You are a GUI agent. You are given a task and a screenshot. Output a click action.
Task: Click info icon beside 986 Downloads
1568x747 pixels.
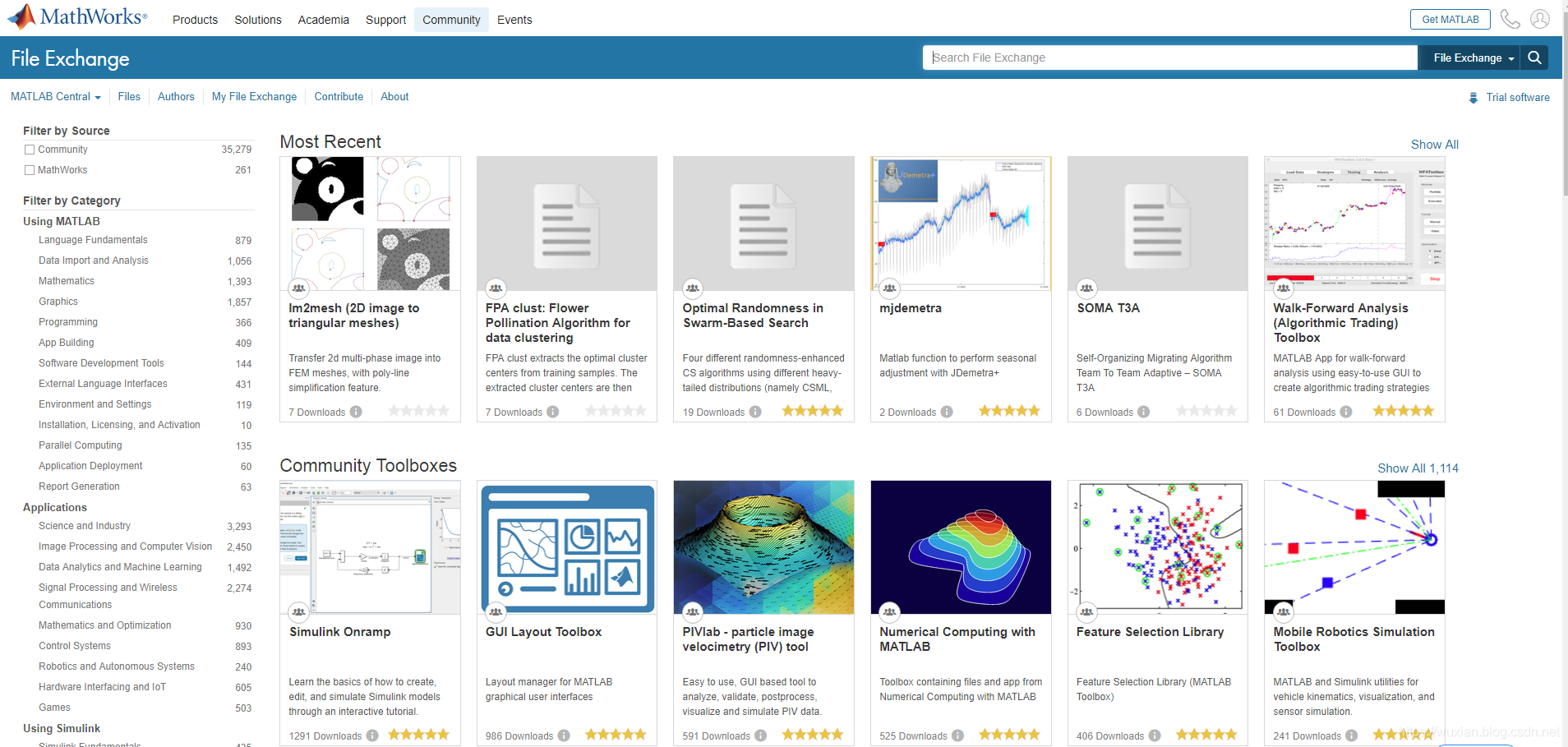564,735
